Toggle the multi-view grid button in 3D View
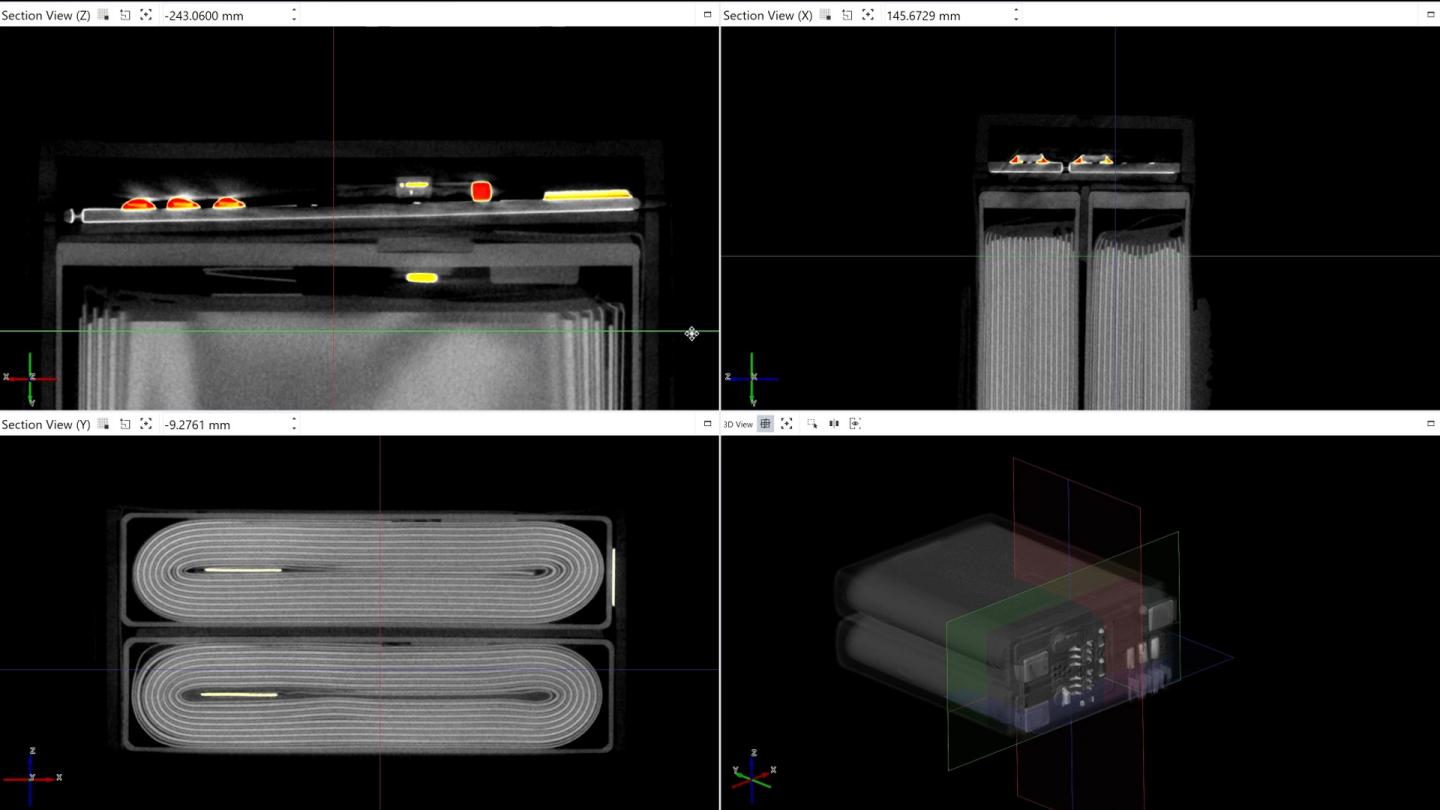This screenshot has width=1440, height=810. 765,423
